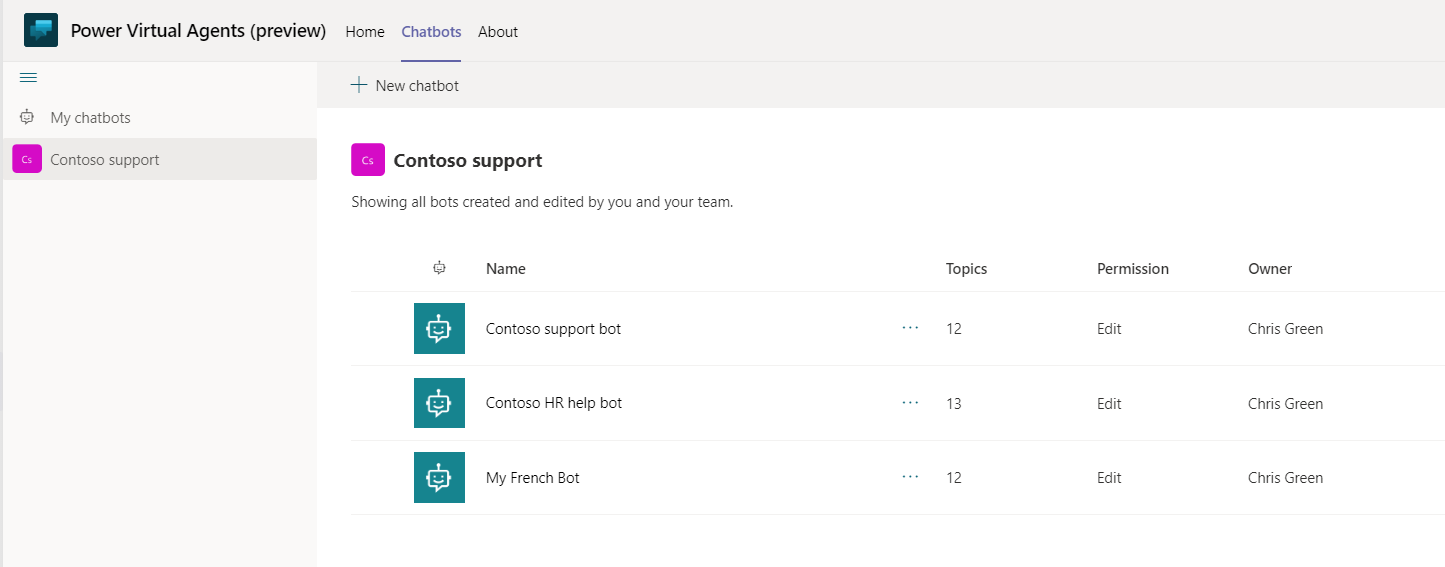Open more options for Contoso HR help bot

click(x=910, y=403)
